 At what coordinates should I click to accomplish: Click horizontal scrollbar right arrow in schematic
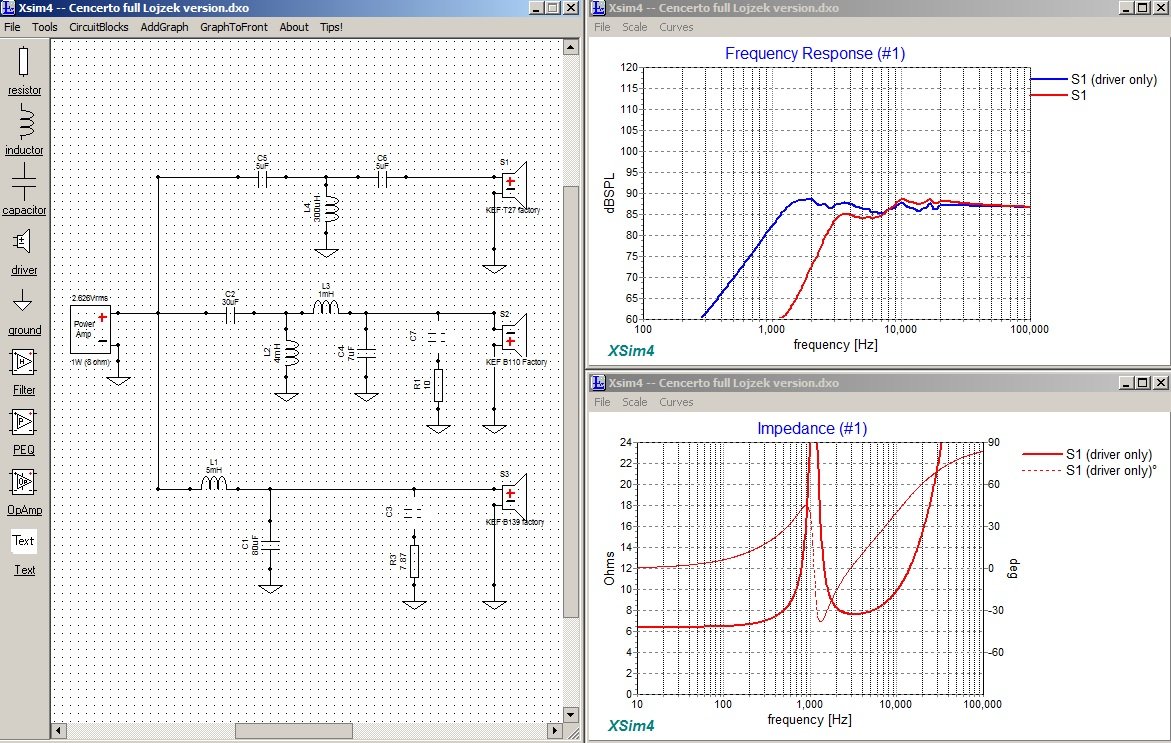coord(554,730)
